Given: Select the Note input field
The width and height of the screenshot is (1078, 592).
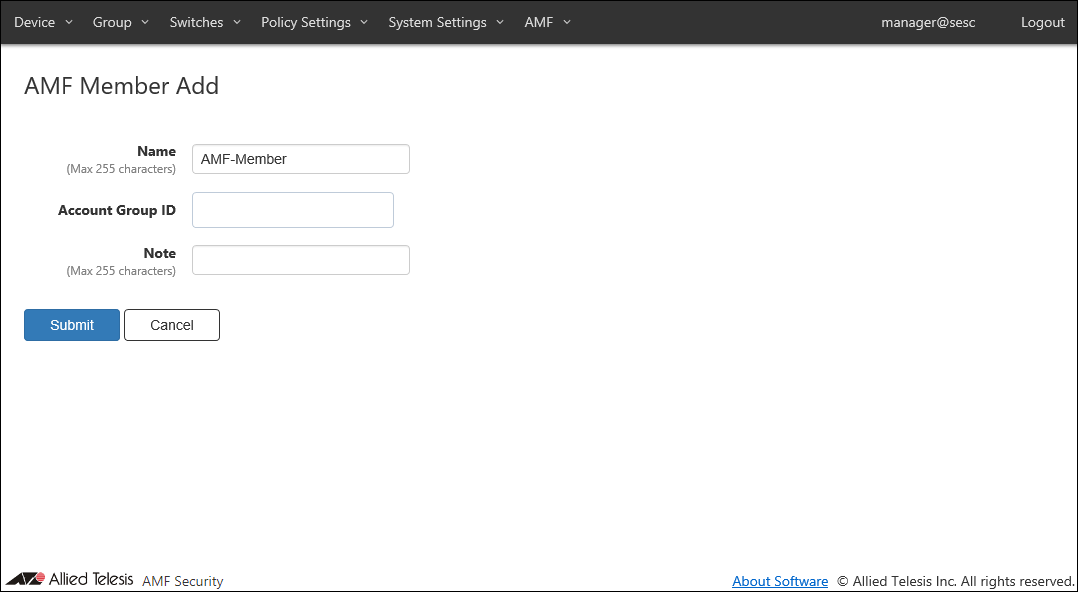Looking at the screenshot, I should pos(300,260).
